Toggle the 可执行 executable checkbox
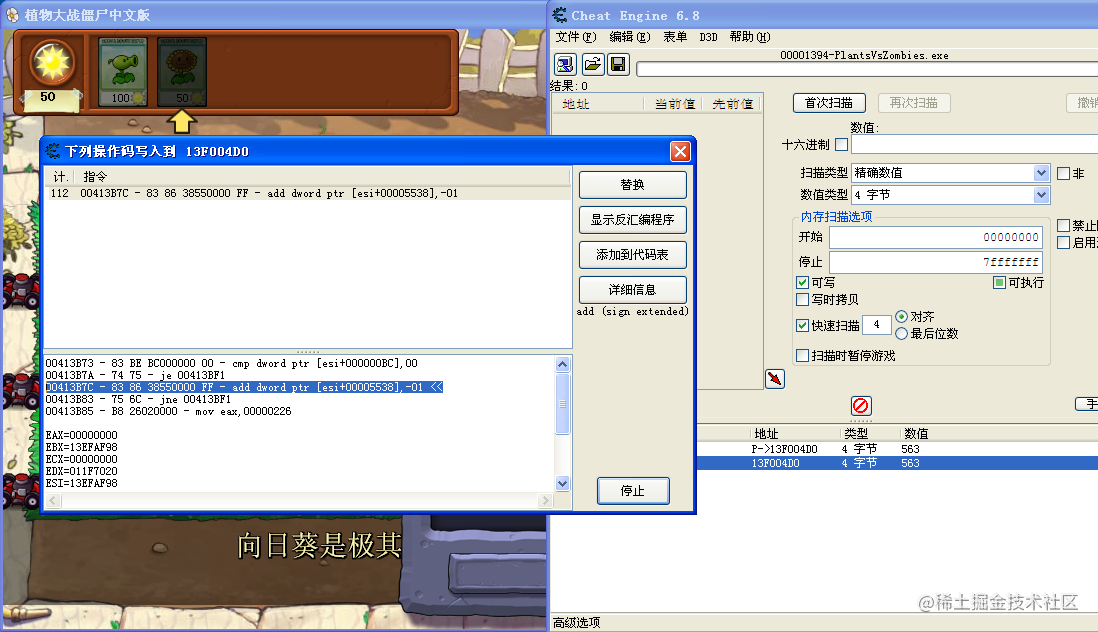This screenshot has height=632, width=1098. 999,283
